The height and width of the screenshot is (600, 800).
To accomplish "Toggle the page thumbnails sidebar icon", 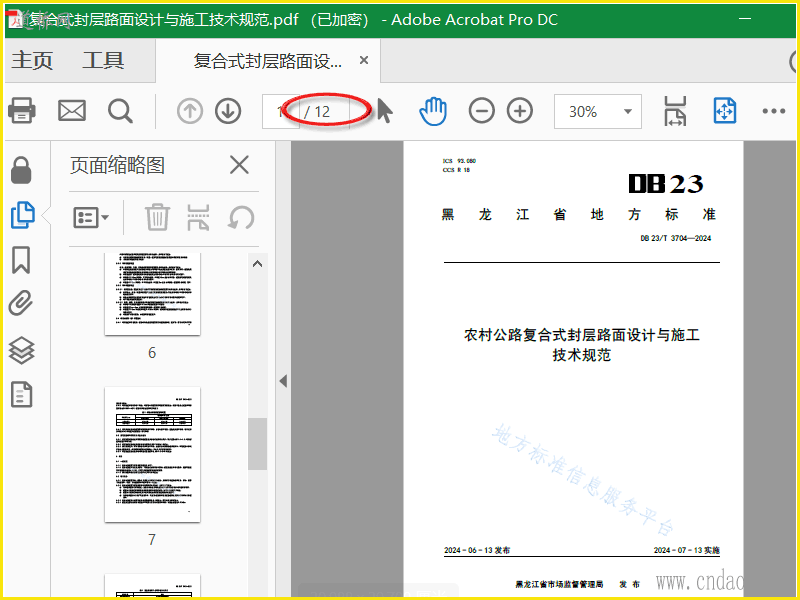I will click(x=22, y=215).
